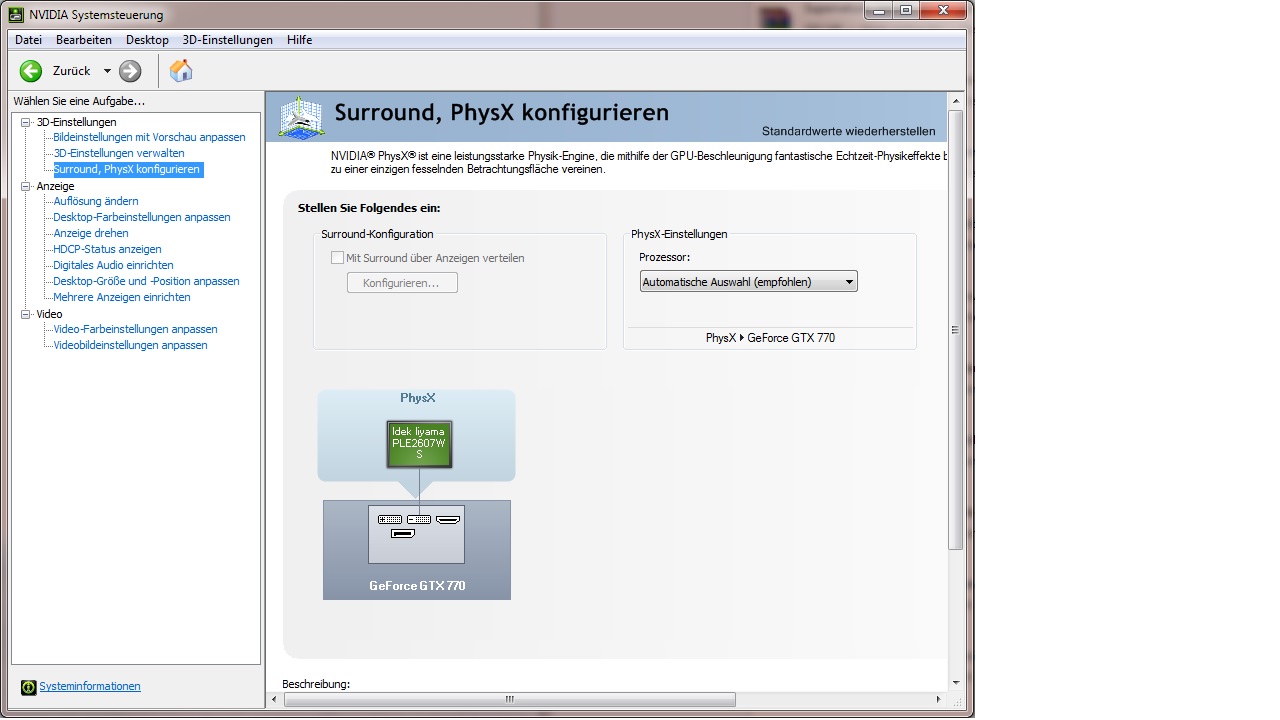1280x720 pixels.
Task: Click the Anzeige tree category label
Action: (x=55, y=186)
